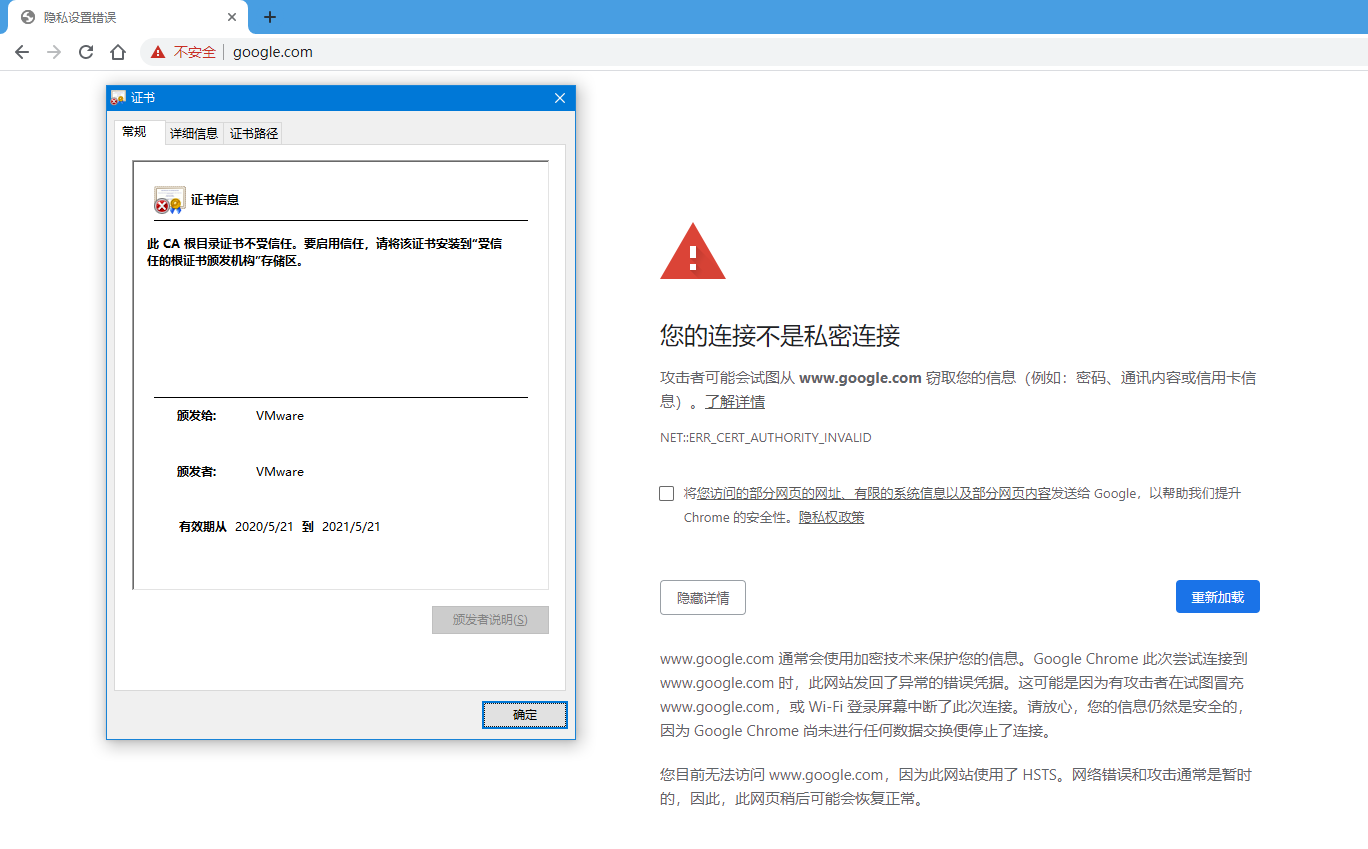Click the NET::ERR_CERT_AUTHORITY_INVALID error code
Image resolution: width=1368 pixels, height=849 pixels.
pyautogui.click(x=766, y=438)
